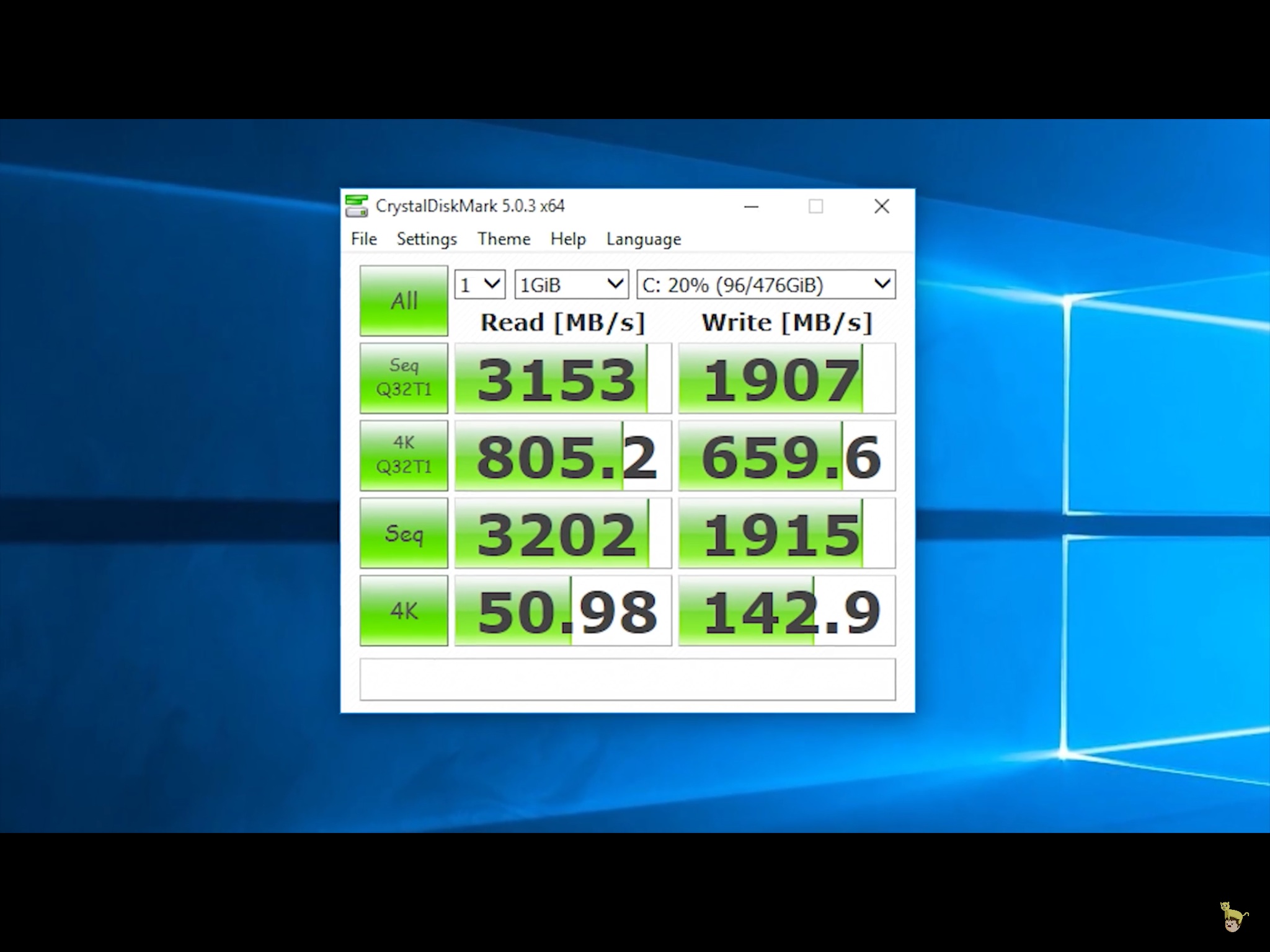The image size is (1270, 952).
Task: Open the Settings menu
Action: [x=427, y=239]
